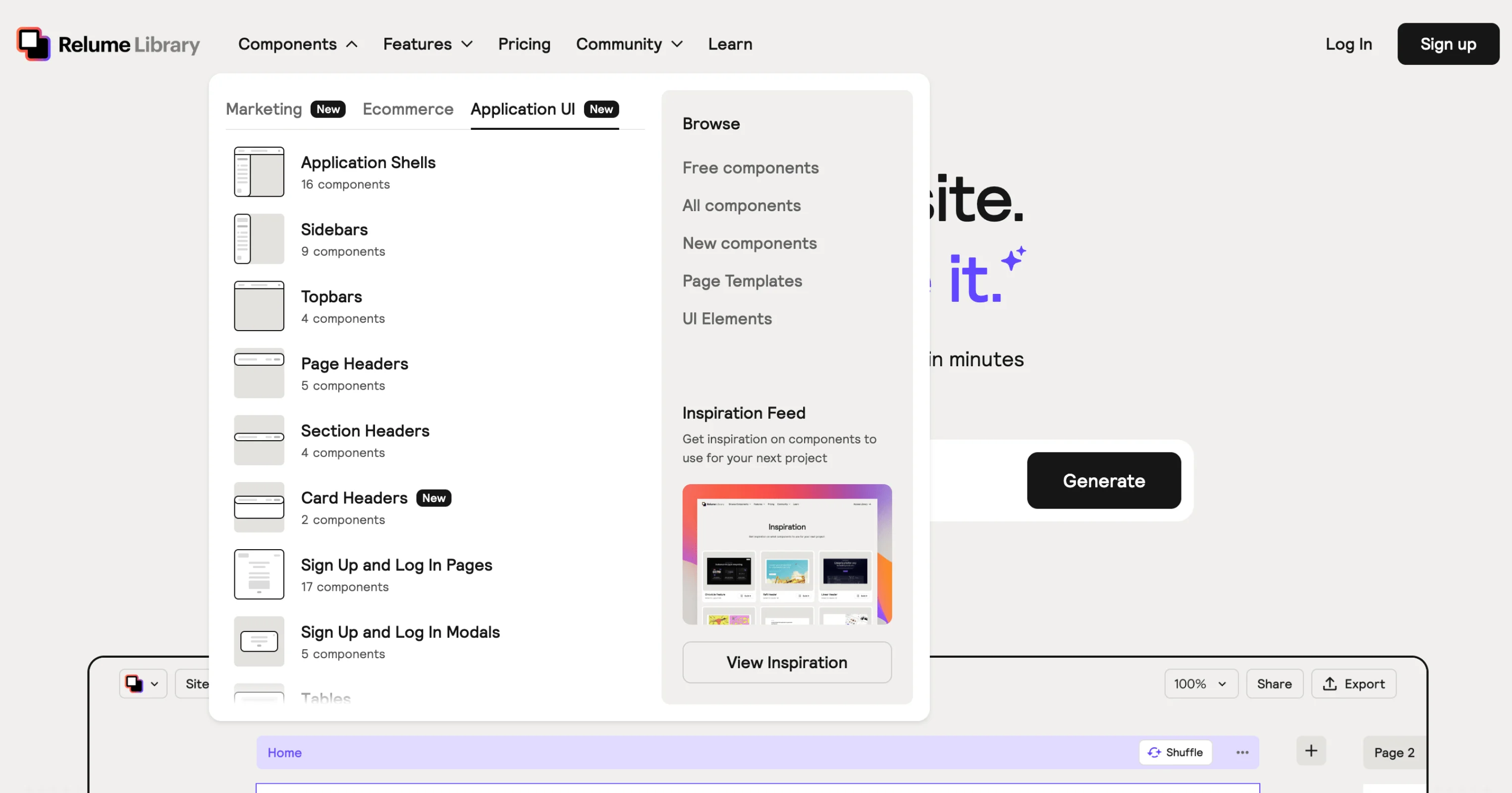Screen dimensions: 1512x793
Task: Click the Topbars category icon
Action: click(259, 305)
